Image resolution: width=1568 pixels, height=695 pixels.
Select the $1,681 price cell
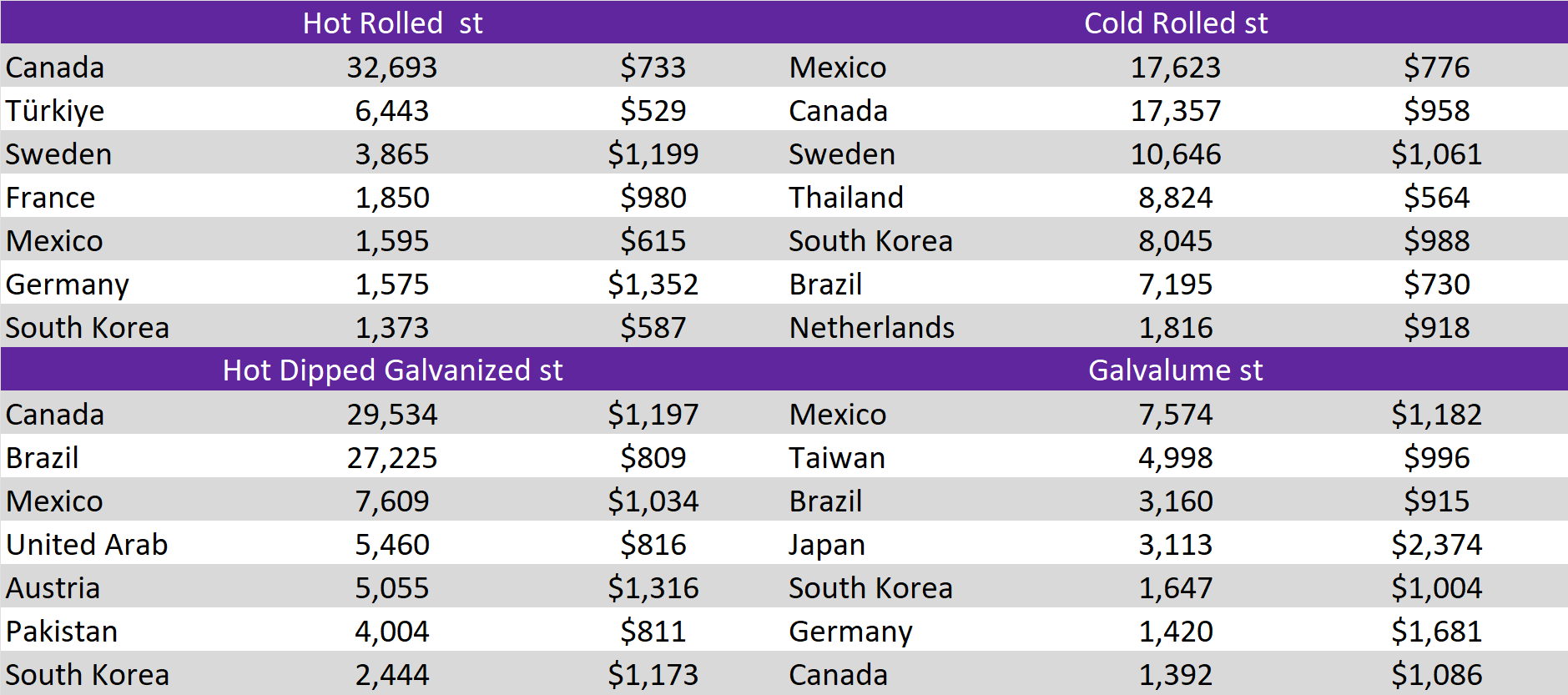tap(1436, 631)
